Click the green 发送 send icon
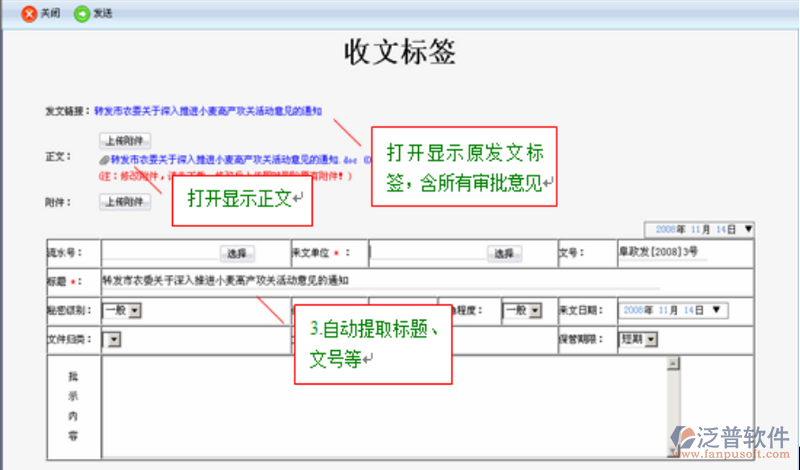This screenshot has width=800, height=470. 82,14
